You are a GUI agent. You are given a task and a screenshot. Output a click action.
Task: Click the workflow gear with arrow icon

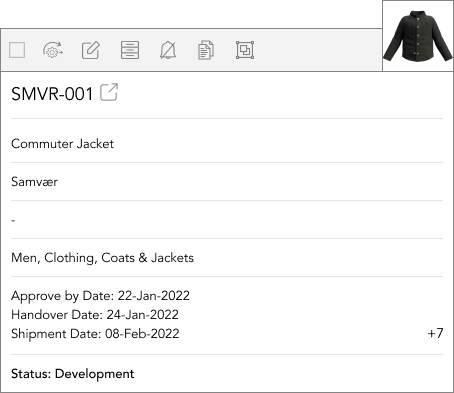pos(53,50)
